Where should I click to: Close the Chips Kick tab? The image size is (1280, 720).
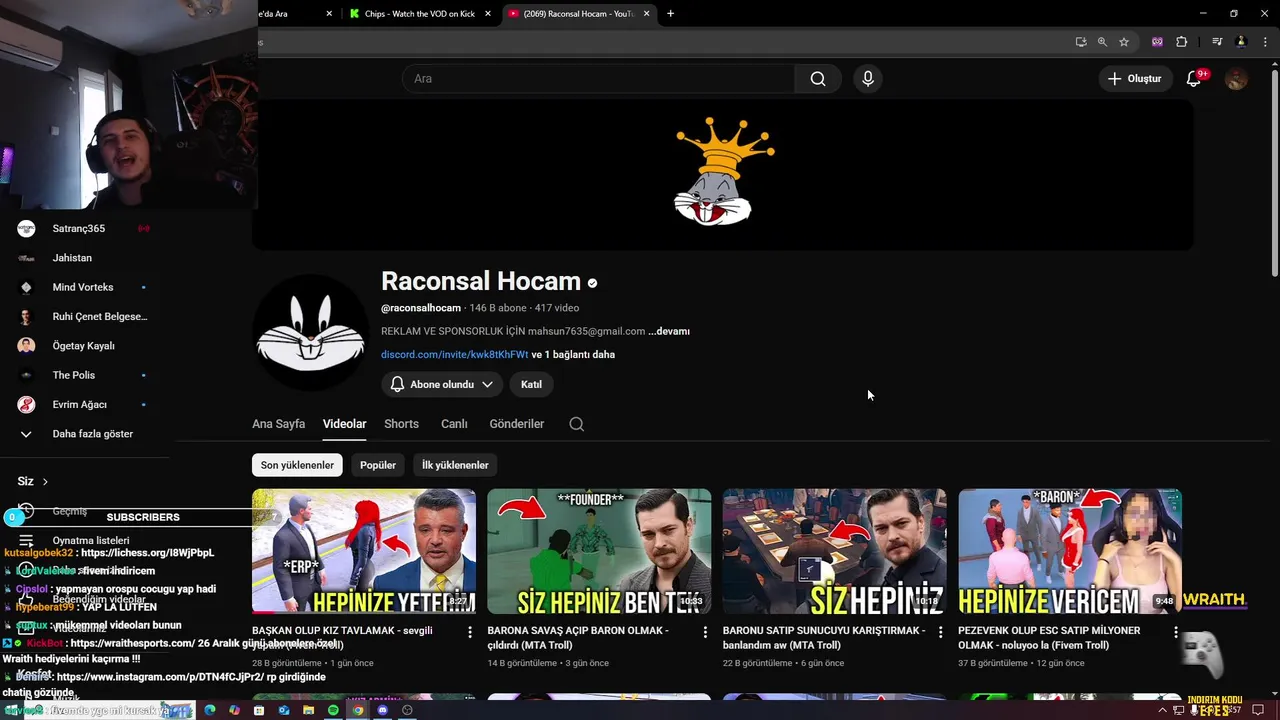(x=488, y=14)
